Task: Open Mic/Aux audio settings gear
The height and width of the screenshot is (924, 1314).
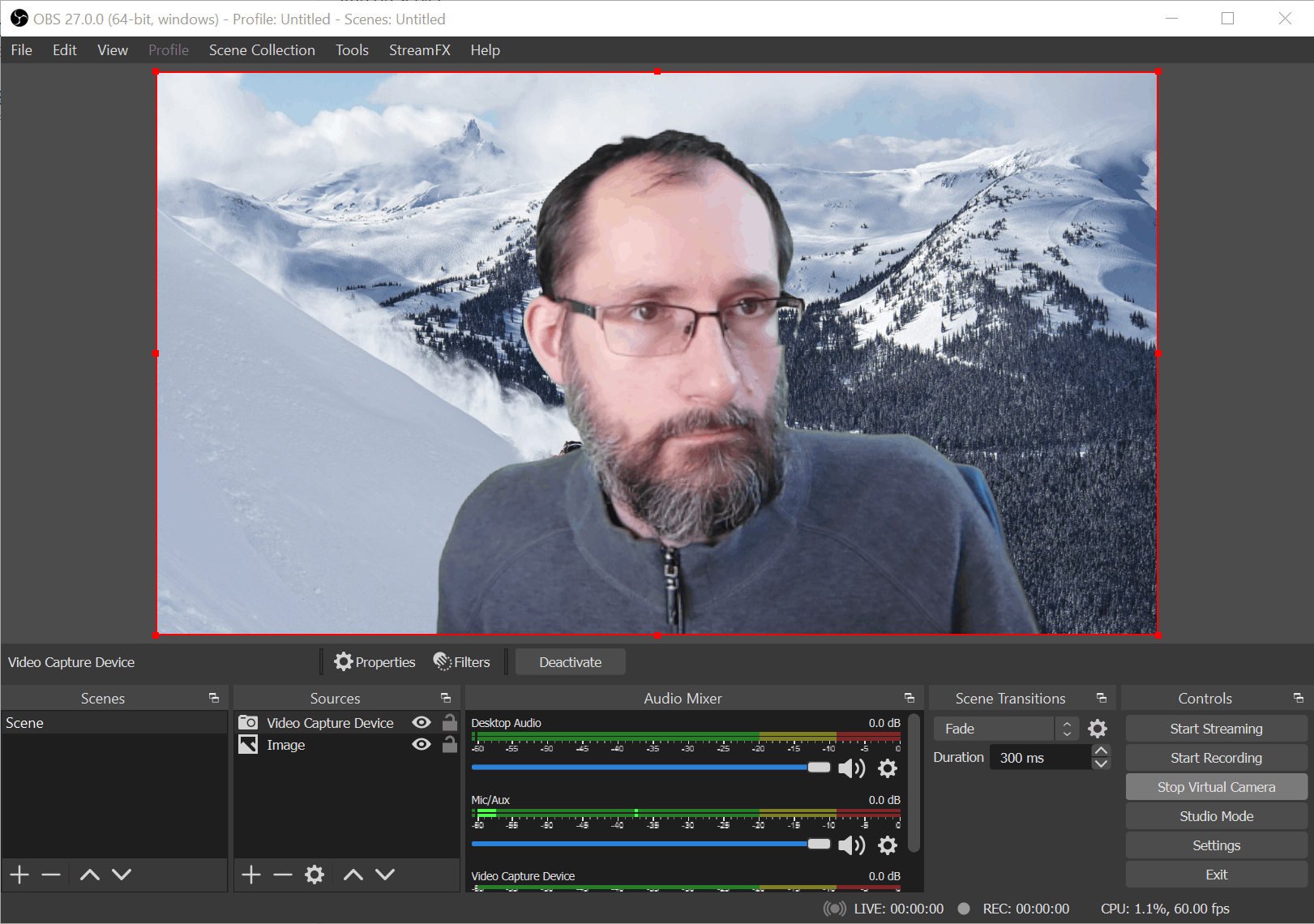Action: coord(888,845)
